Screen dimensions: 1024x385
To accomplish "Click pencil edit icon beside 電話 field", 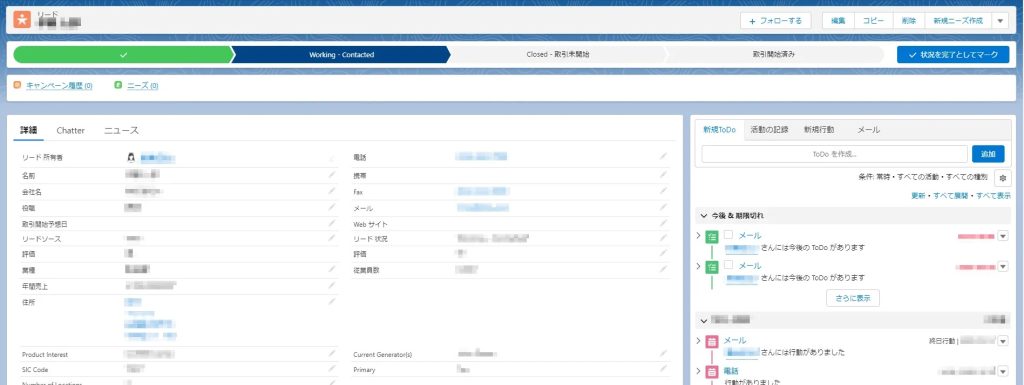I will tap(664, 156).
